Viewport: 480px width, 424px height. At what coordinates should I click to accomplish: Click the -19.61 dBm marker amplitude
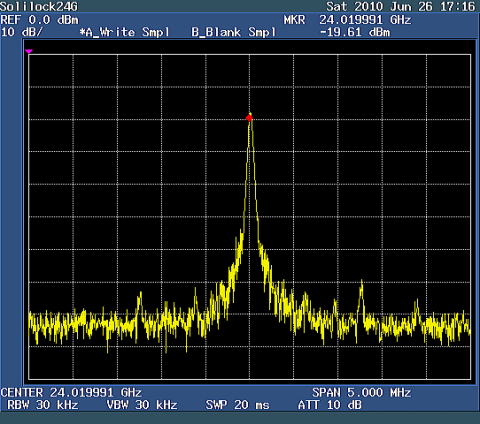(x=355, y=32)
